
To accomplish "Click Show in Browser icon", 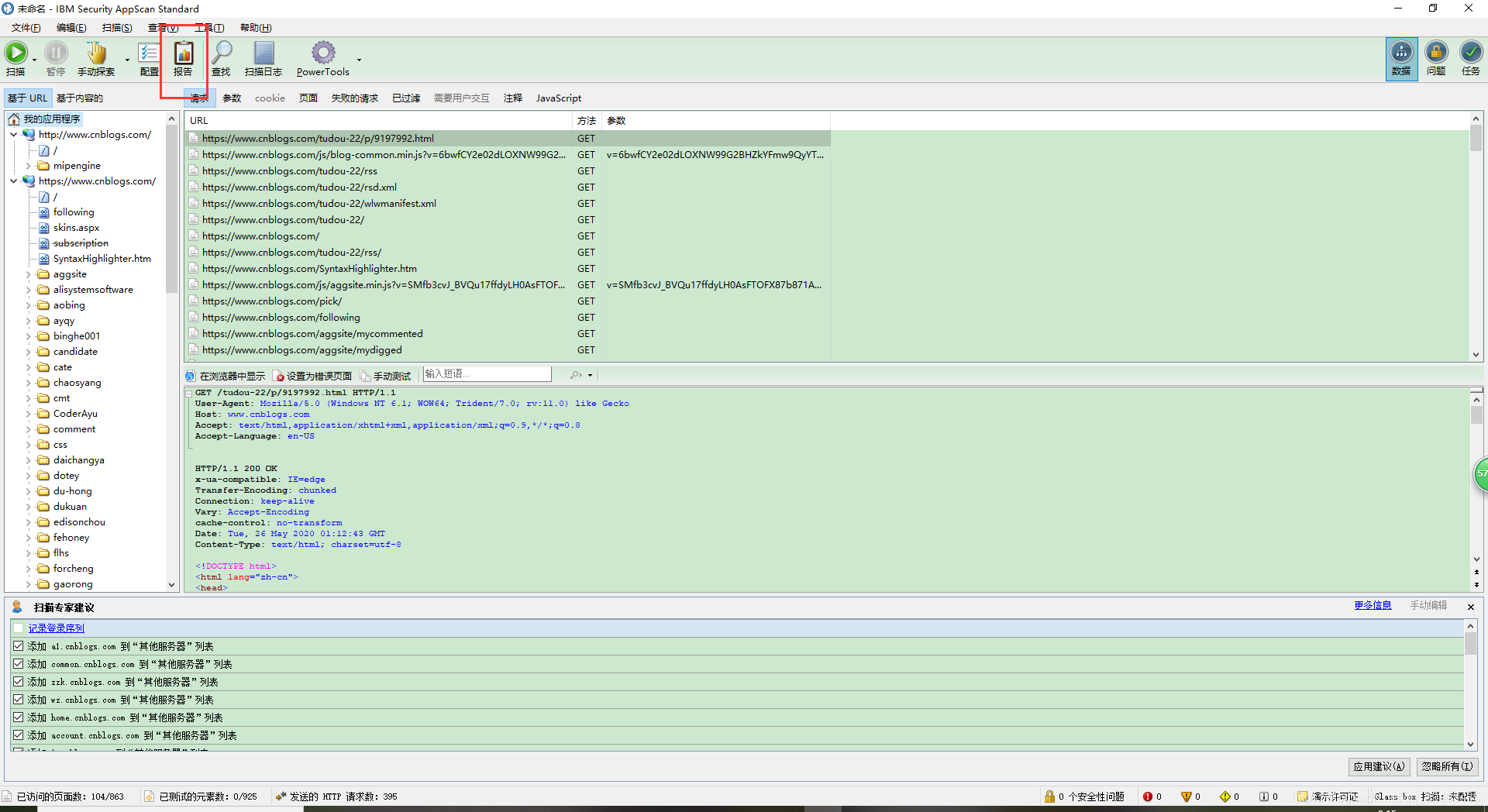I will click(191, 376).
